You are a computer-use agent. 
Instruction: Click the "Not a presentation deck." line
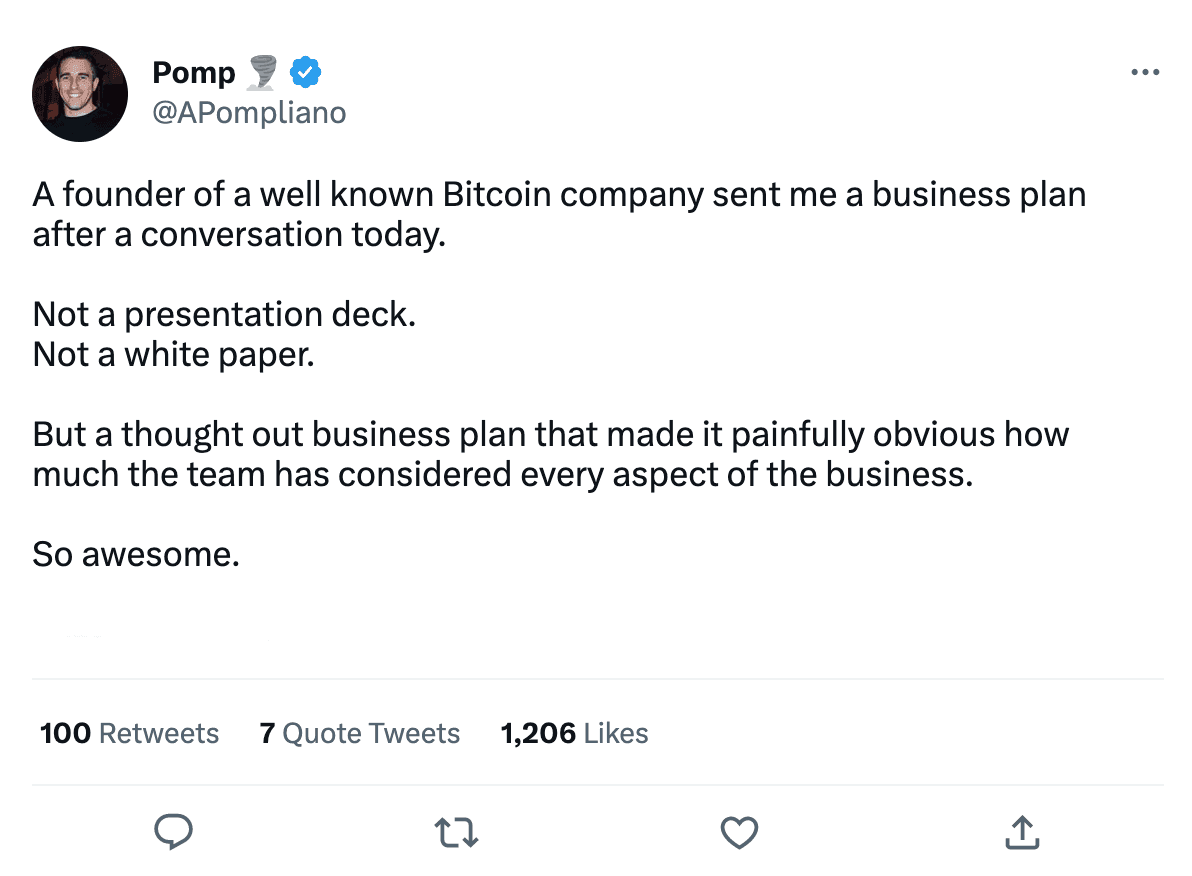224,314
